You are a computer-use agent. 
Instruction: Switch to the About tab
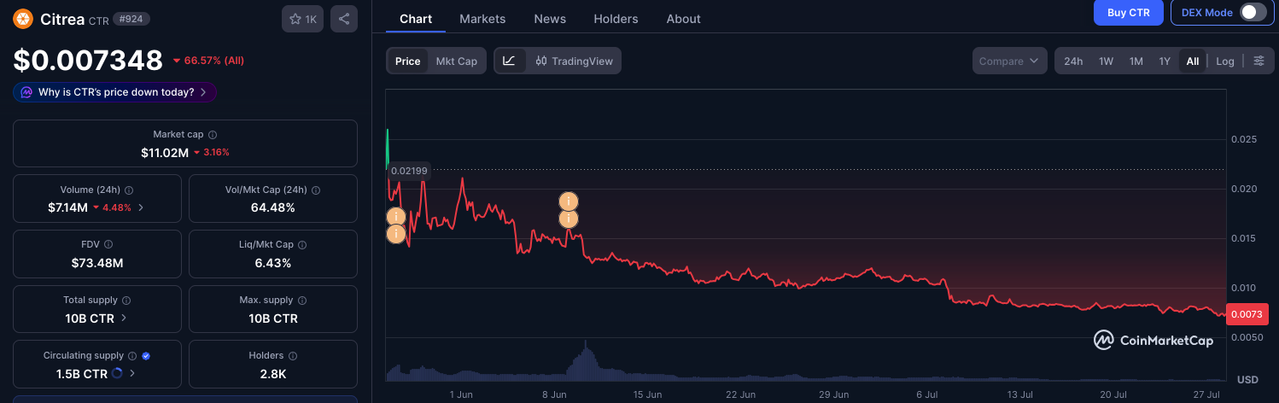click(683, 18)
